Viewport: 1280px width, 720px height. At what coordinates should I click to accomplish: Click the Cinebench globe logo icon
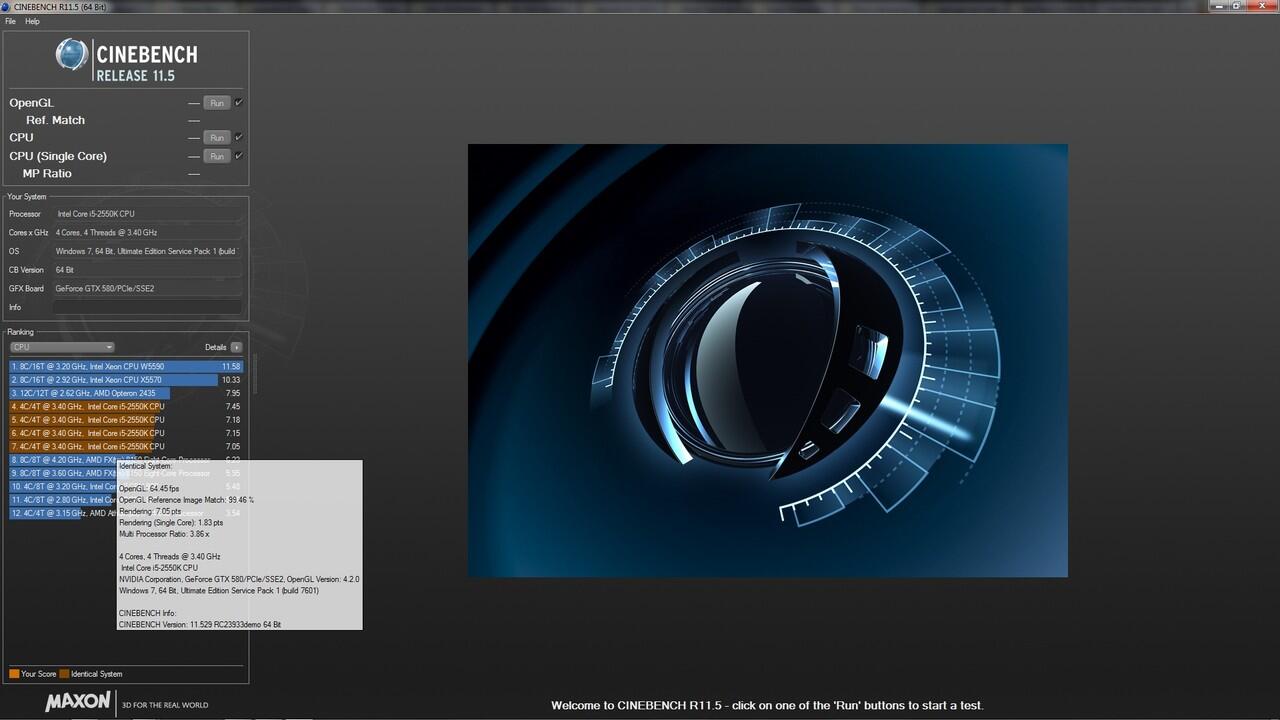[x=72, y=55]
